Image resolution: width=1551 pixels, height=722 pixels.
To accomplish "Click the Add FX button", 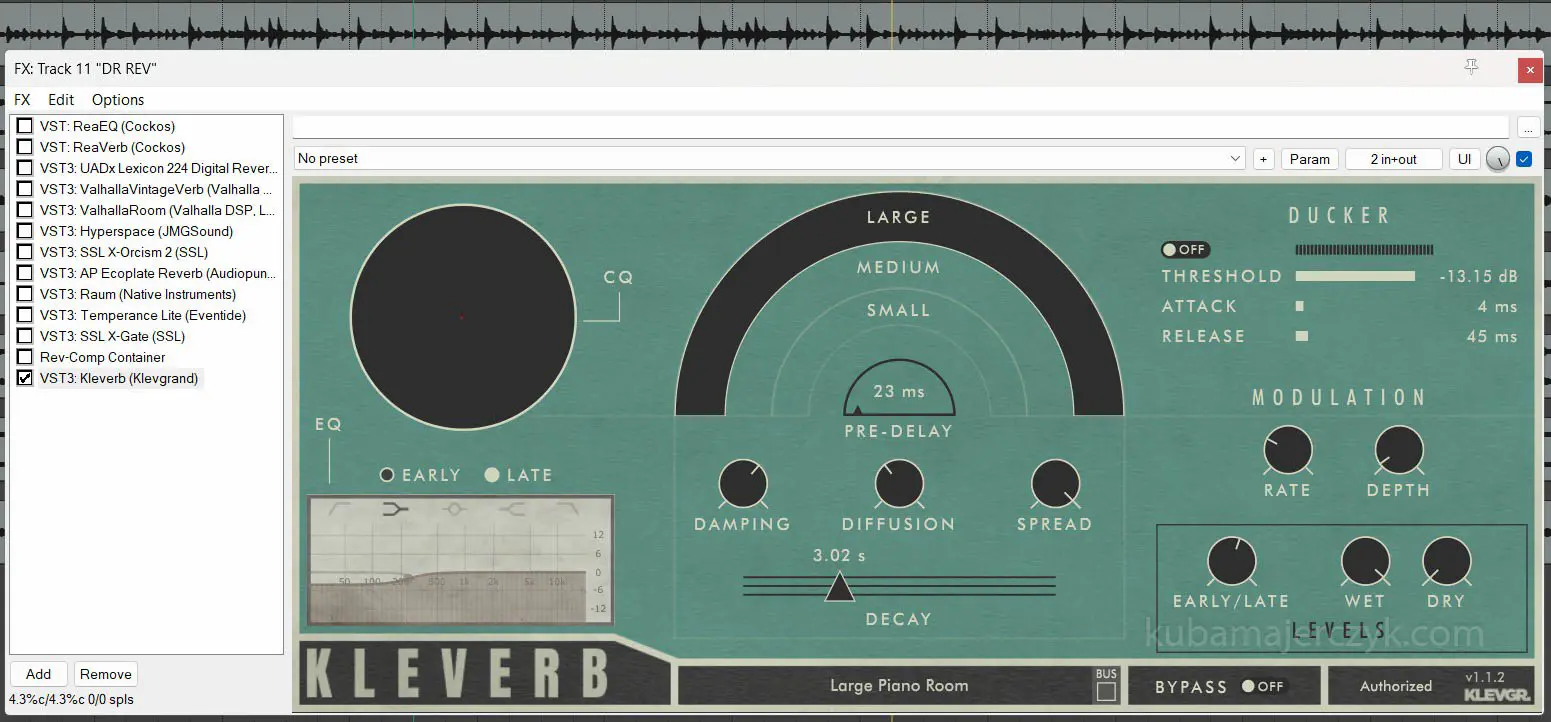I will tap(38, 674).
